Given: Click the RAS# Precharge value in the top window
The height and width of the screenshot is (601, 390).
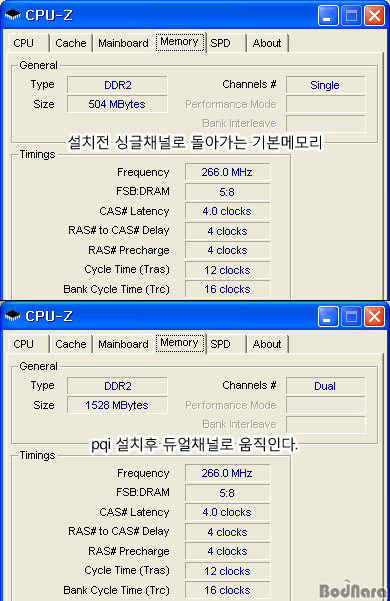Looking at the screenshot, I should tap(228, 250).
